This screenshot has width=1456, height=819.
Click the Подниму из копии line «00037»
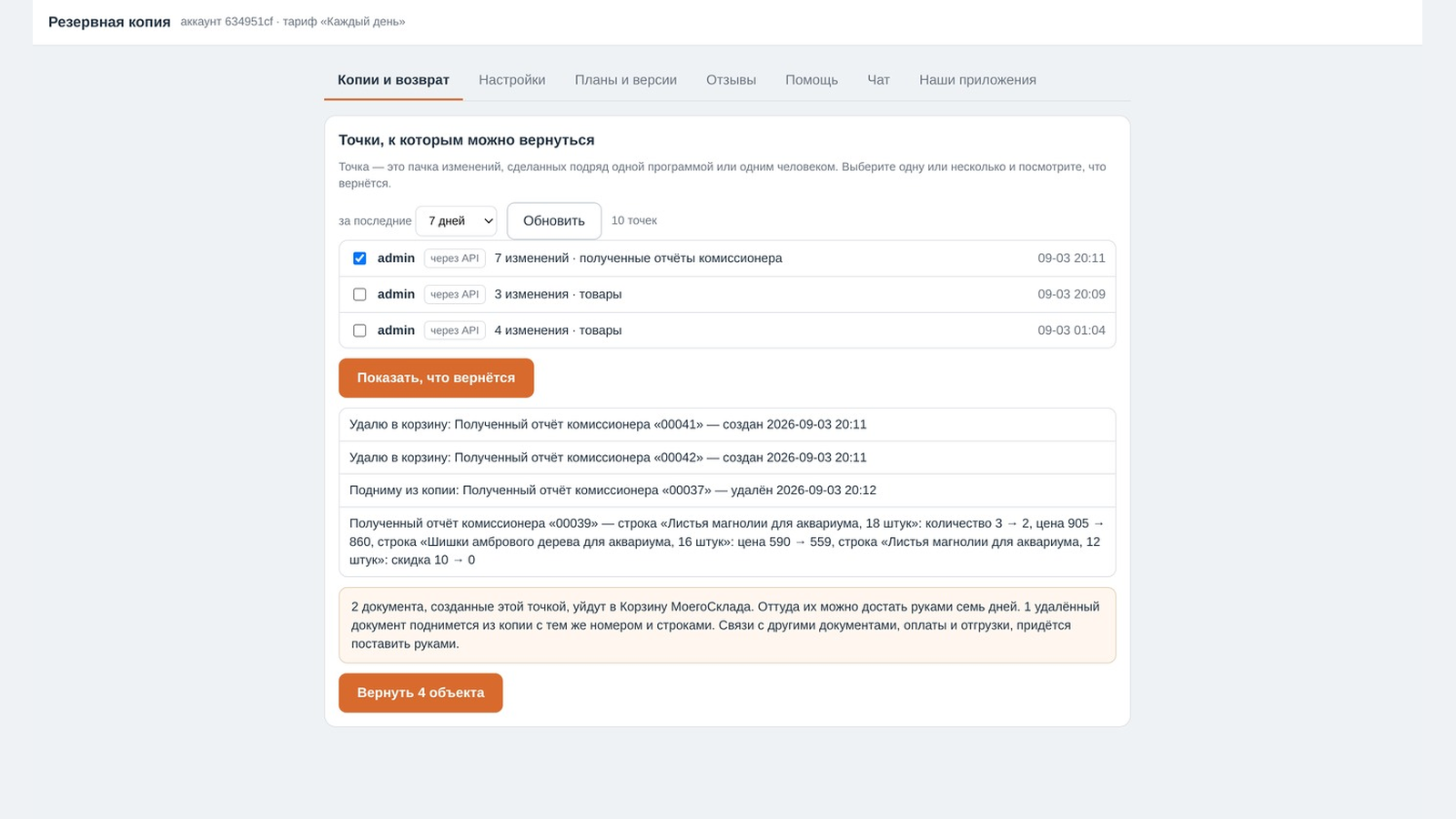[x=727, y=490]
